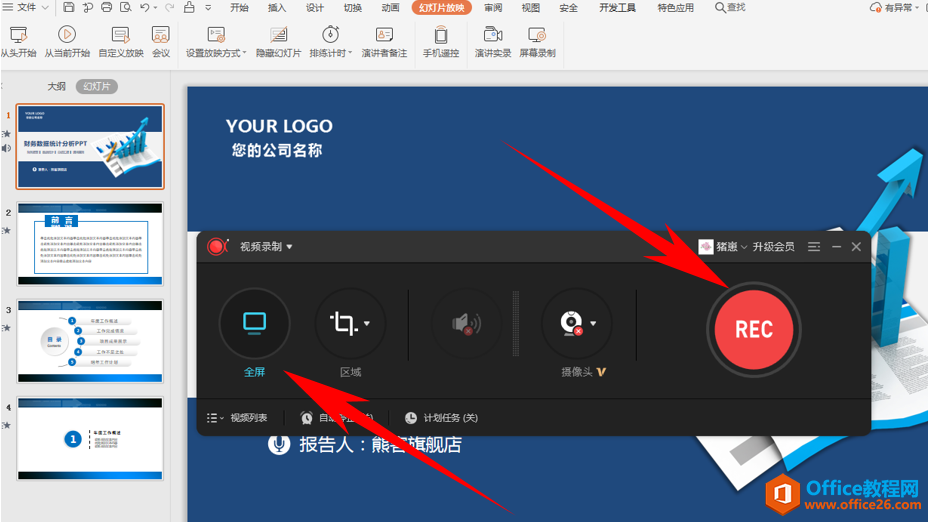The width and height of the screenshot is (928, 522).
Task: Select the 幻灯片放映 tab
Action: point(442,8)
